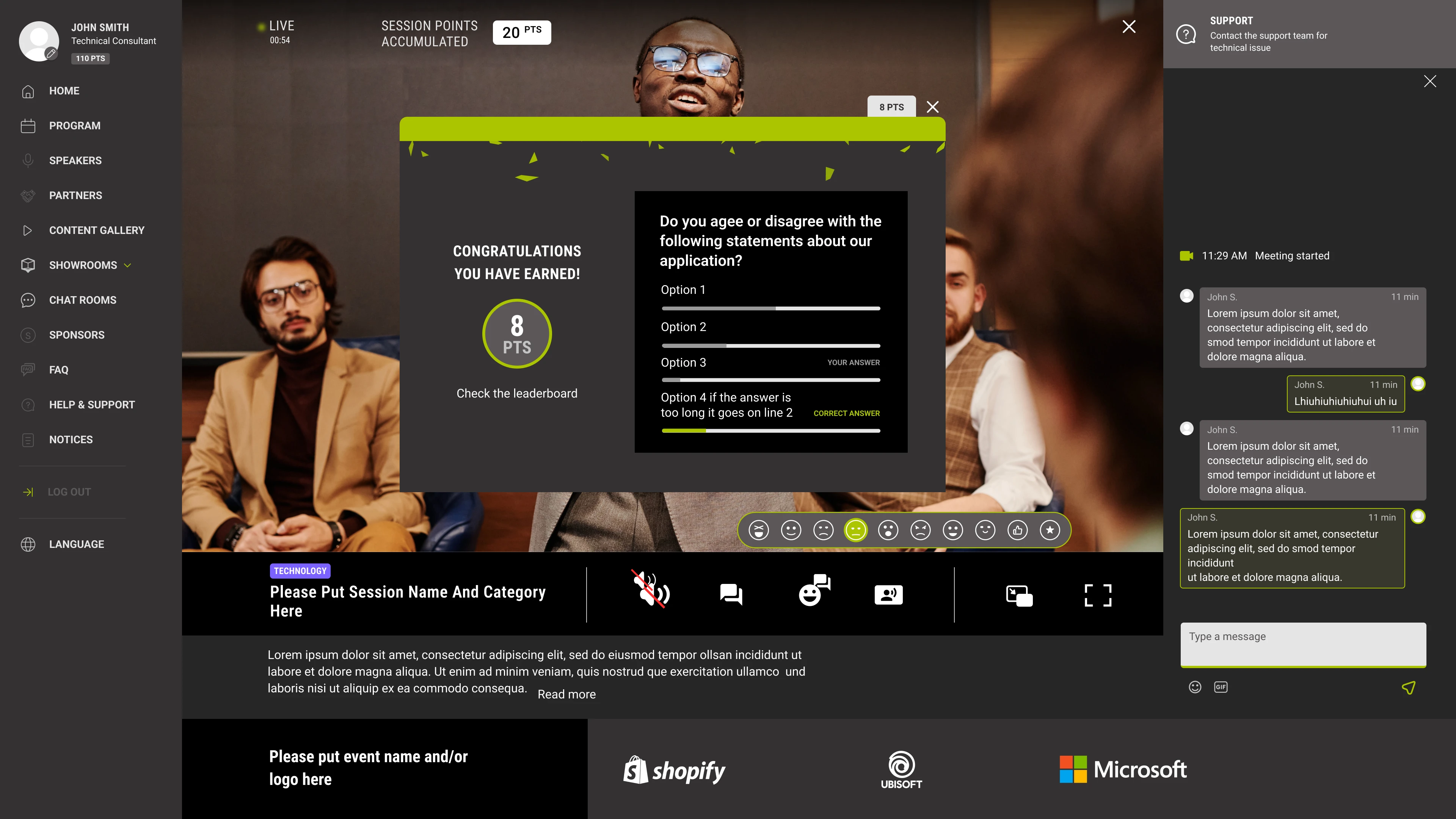Select poll Option 1

[x=683, y=290]
